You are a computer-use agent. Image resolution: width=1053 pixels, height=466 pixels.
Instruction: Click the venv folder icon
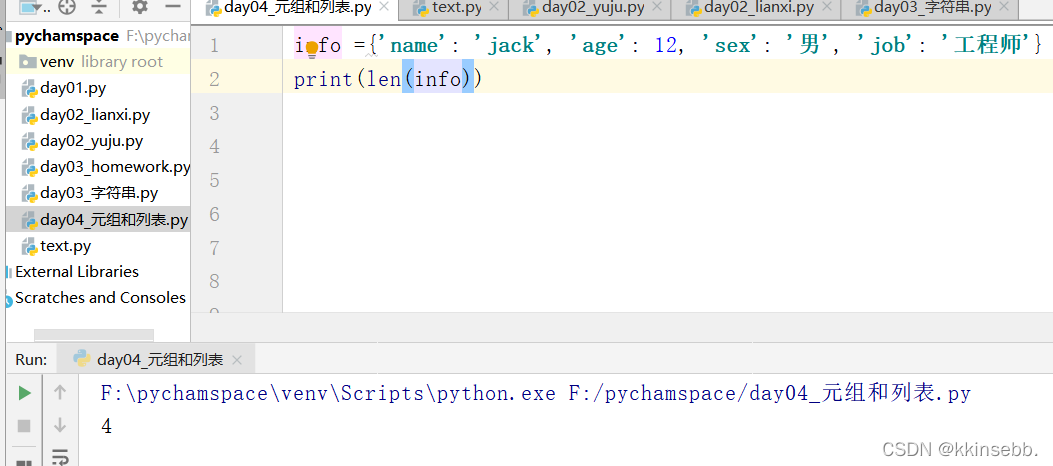[x=28, y=62]
